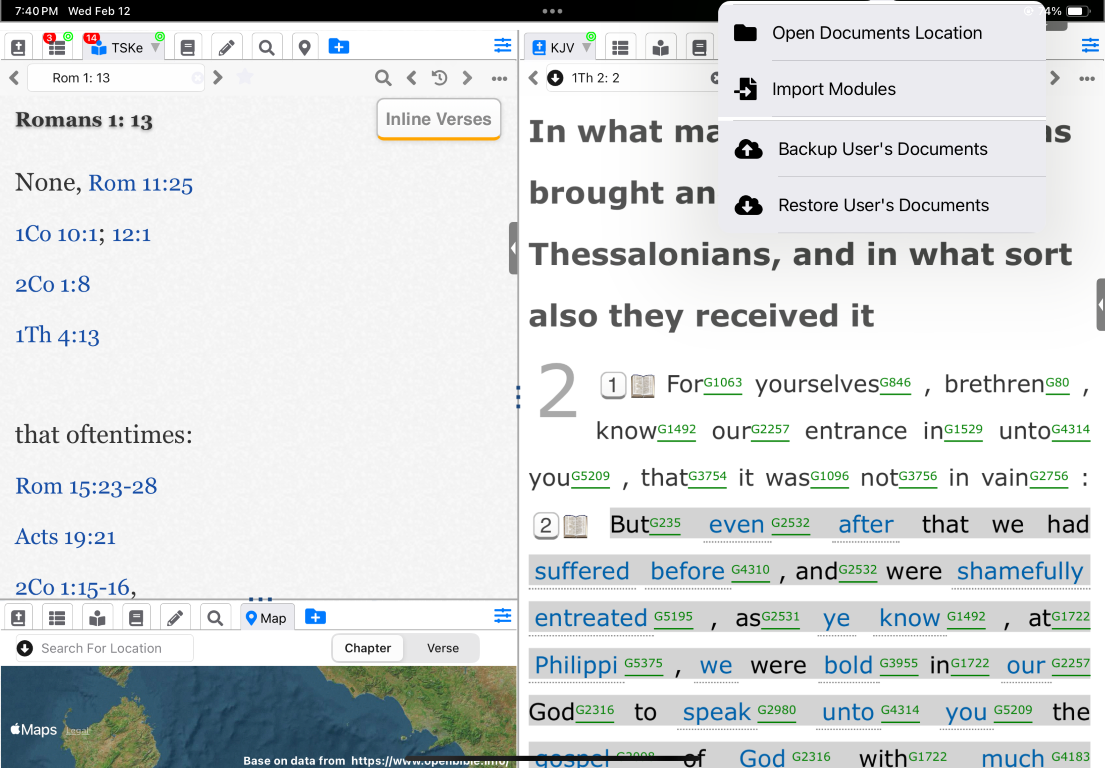Open the KJV module dropdown arrow
Screen dimensions: 1105x768
587,48
